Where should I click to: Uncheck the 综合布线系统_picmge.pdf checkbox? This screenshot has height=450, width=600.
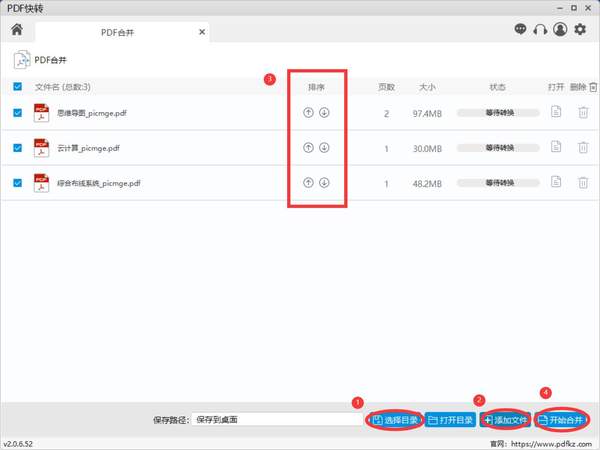(x=18, y=183)
